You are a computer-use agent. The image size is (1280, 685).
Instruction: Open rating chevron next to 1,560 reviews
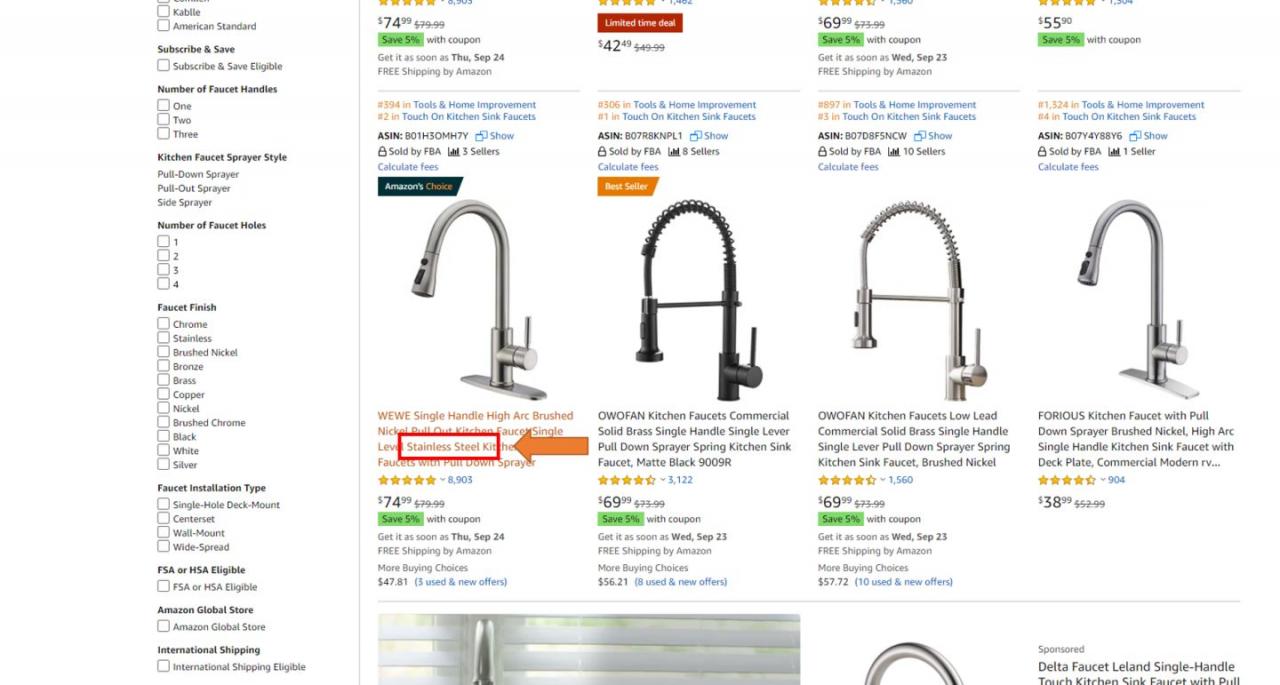tap(883, 480)
